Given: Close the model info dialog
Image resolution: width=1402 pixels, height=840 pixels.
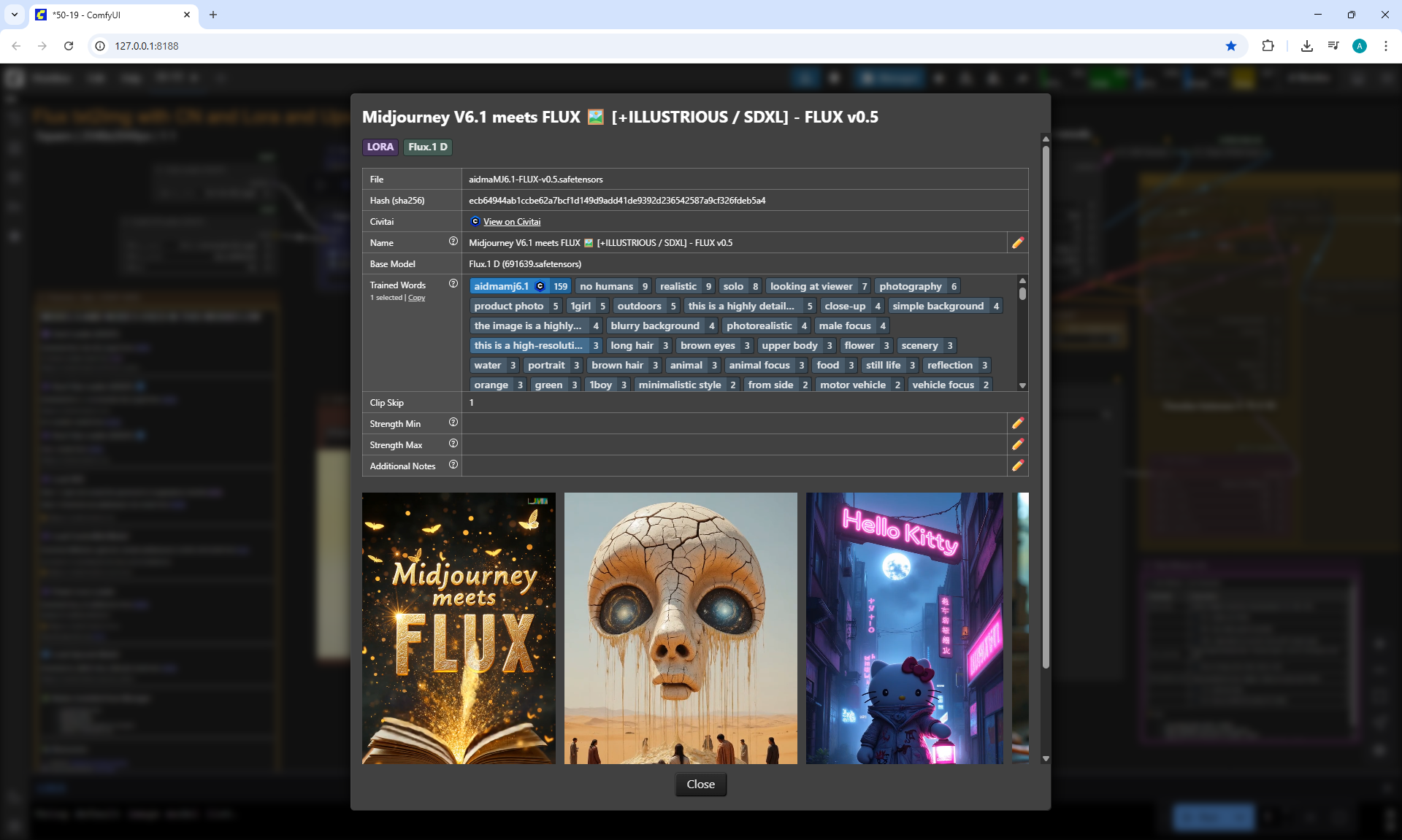Looking at the screenshot, I should click(x=700, y=784).
